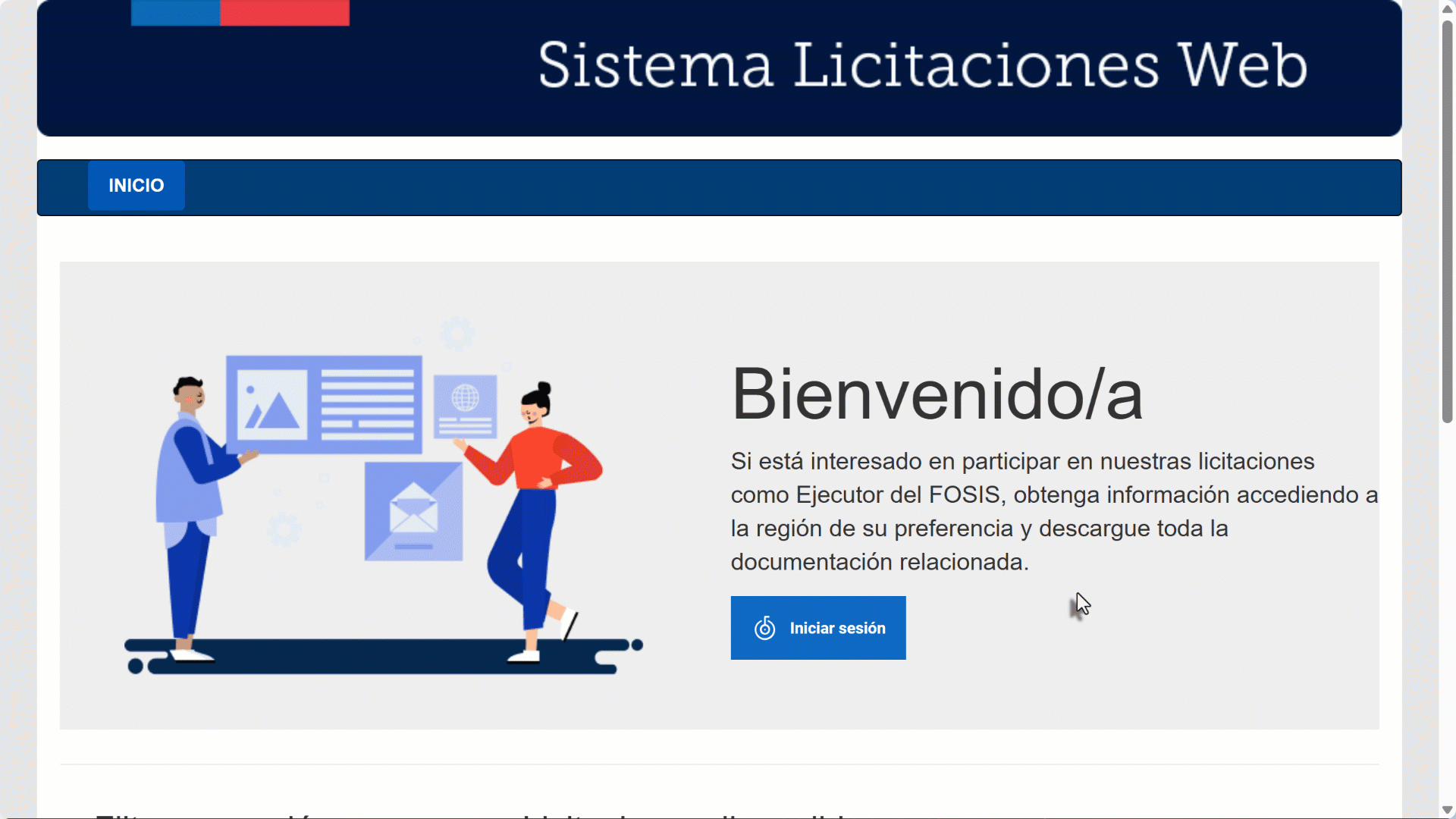1456x819 pixels.
Task: Click the gear icon above the illustrated window
Action: click(457, 334)
